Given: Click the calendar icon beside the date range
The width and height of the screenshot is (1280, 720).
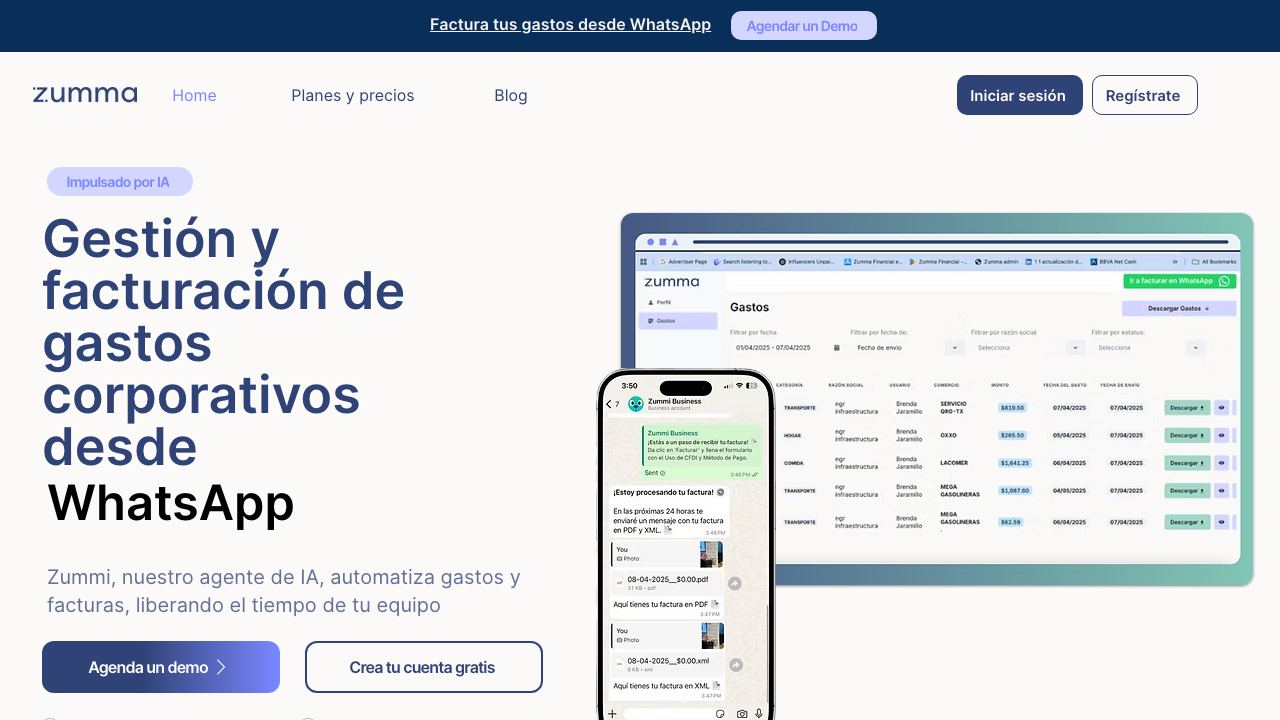Looking at the screenshot, I should click(x=837, y=348).
